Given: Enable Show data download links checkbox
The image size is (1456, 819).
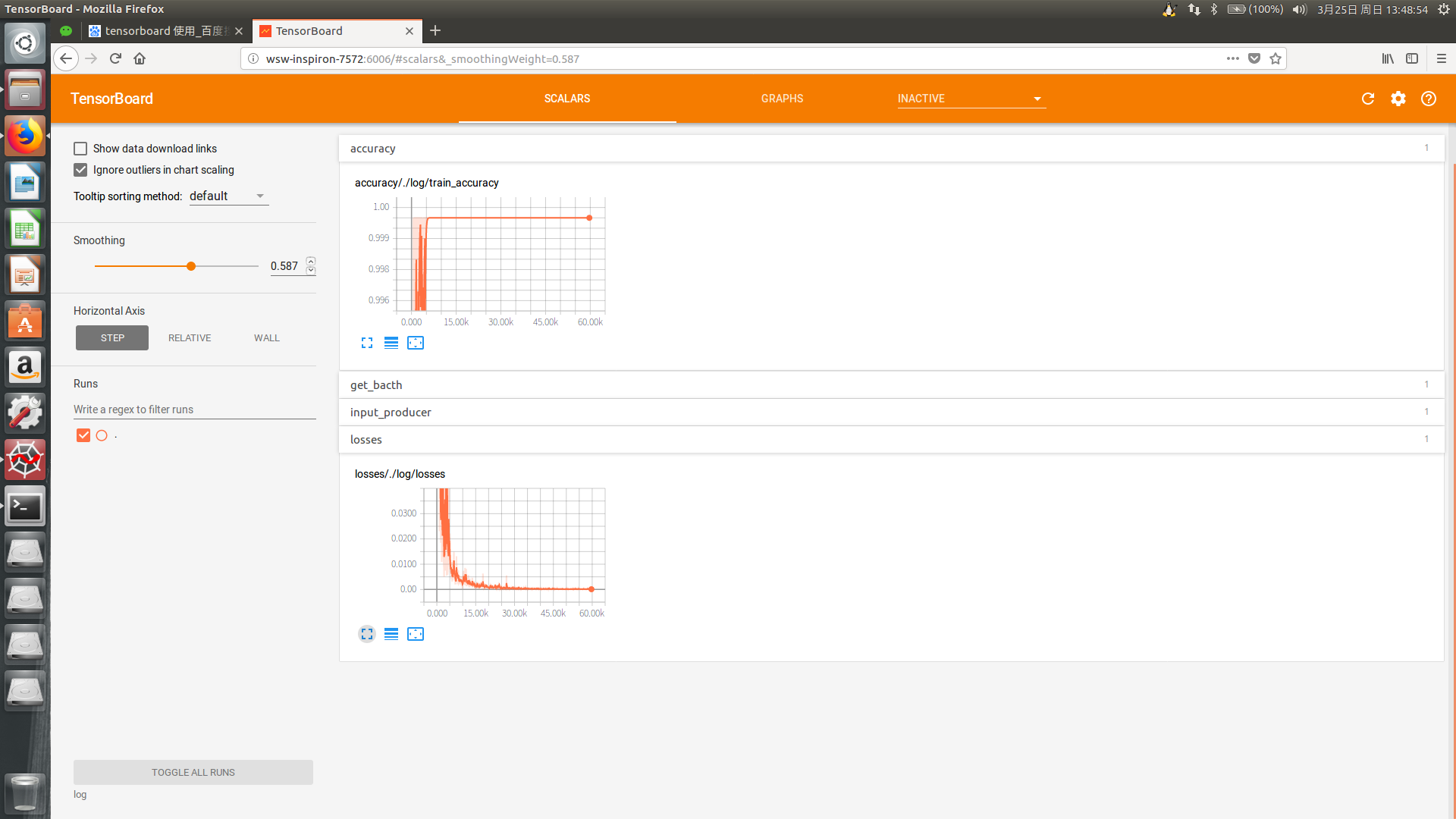Looking at the screenshot, I should tap(80, 149).
